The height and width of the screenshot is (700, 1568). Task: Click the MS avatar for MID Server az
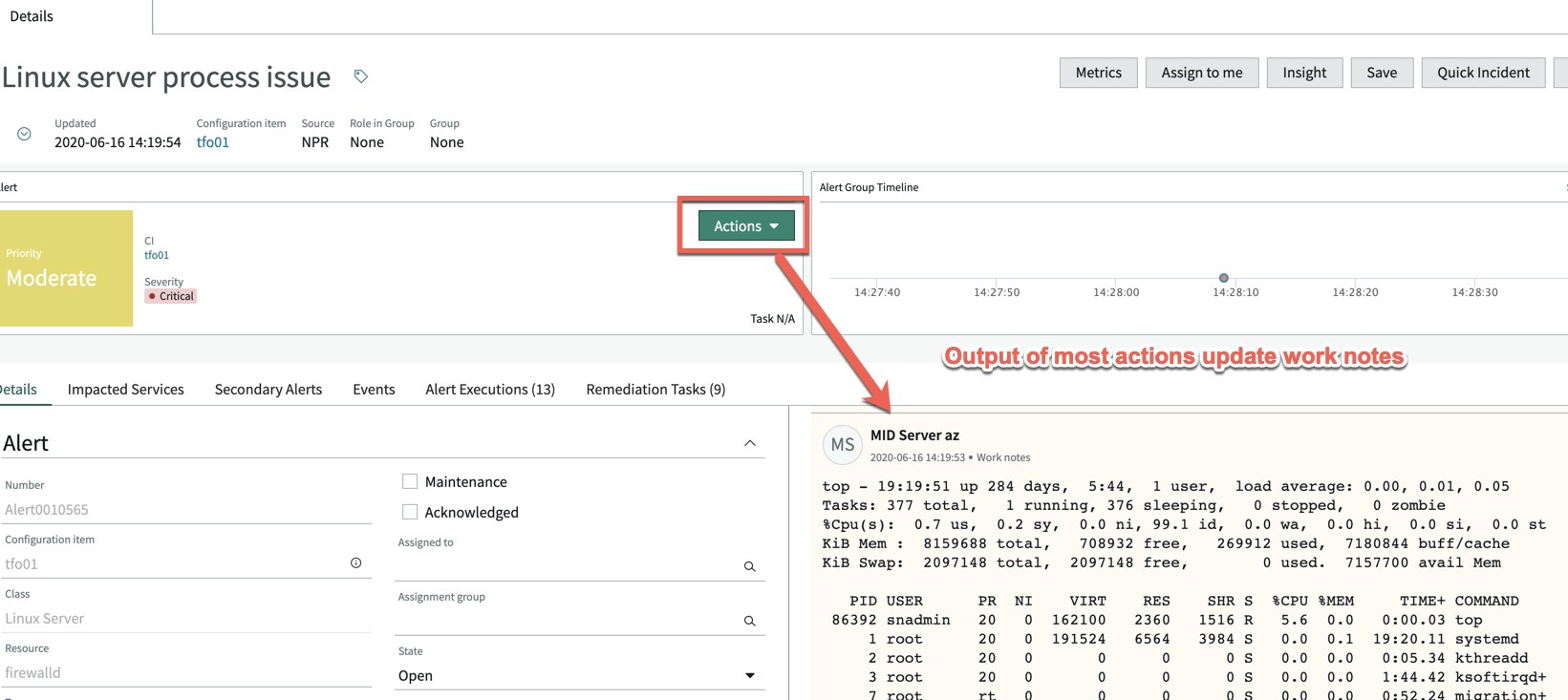[x=842, y=444]
